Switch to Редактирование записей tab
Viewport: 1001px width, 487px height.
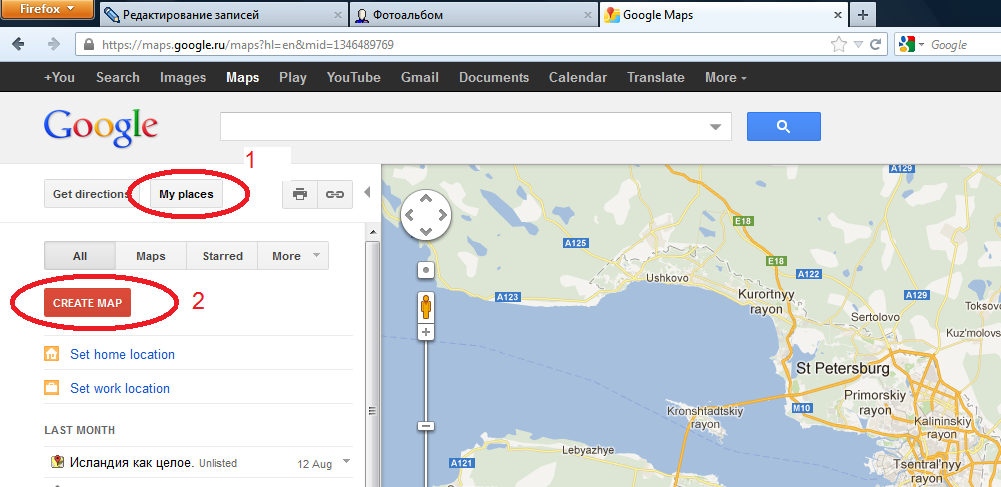point(224,15)
